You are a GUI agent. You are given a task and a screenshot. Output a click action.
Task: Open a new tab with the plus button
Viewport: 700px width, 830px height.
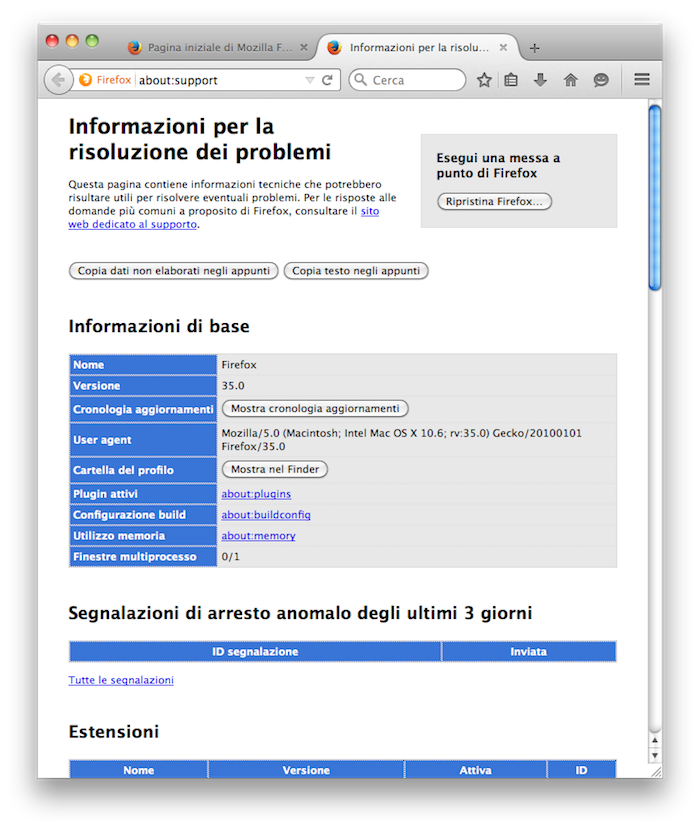[x=535, y=48]
